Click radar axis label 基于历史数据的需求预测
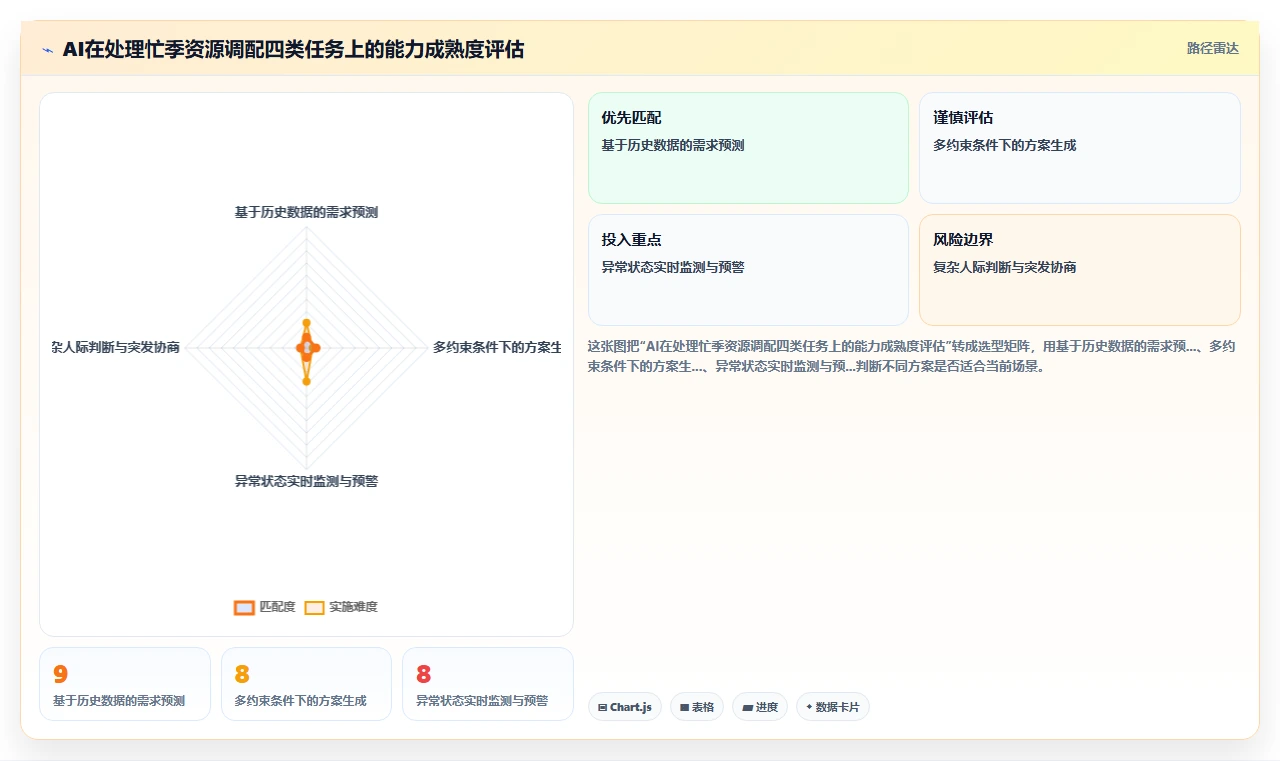The height and width of the screenshot is (761, 1280). pos(306,212)
